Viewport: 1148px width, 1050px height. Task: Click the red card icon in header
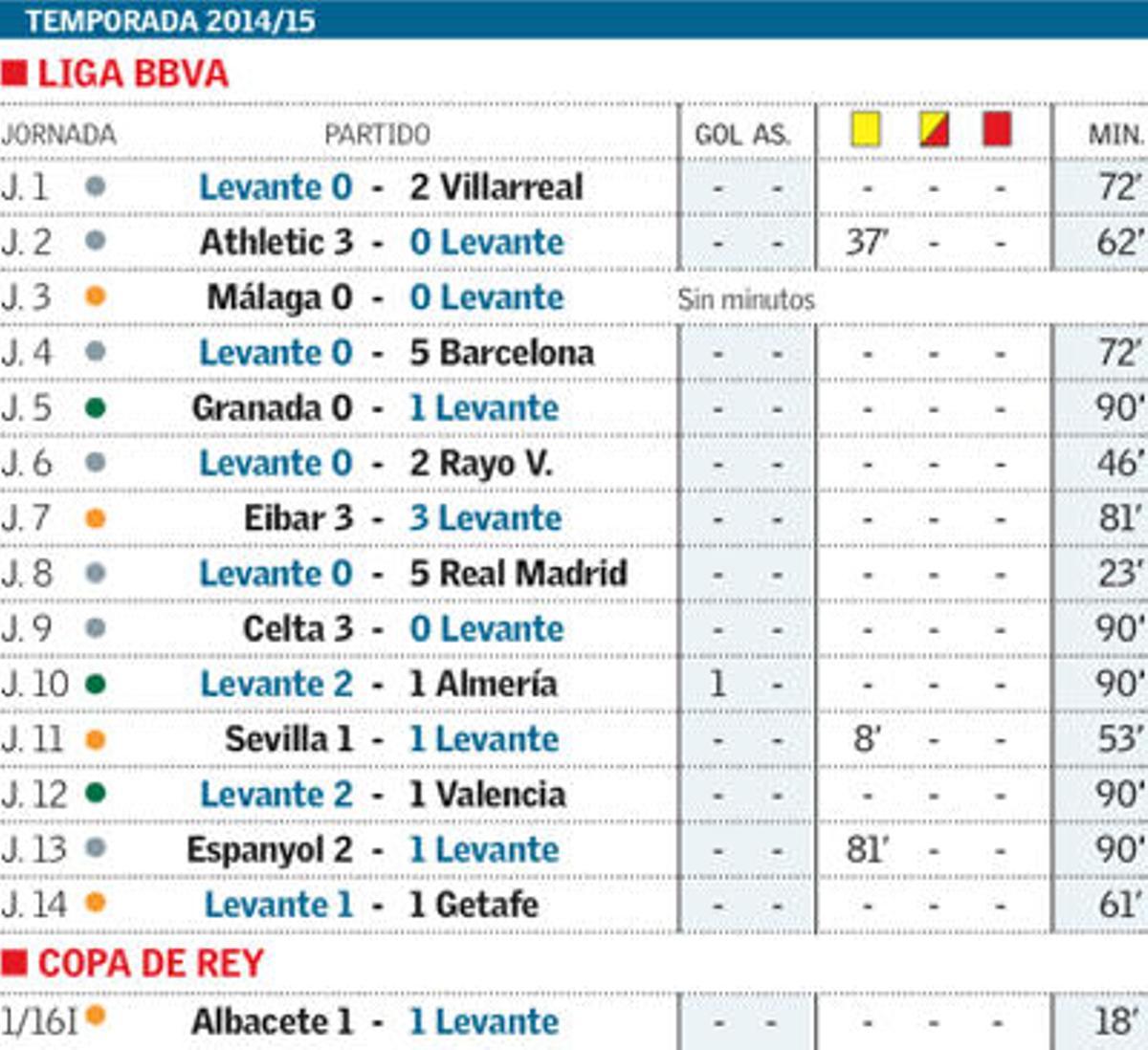(x=997, y=129)
